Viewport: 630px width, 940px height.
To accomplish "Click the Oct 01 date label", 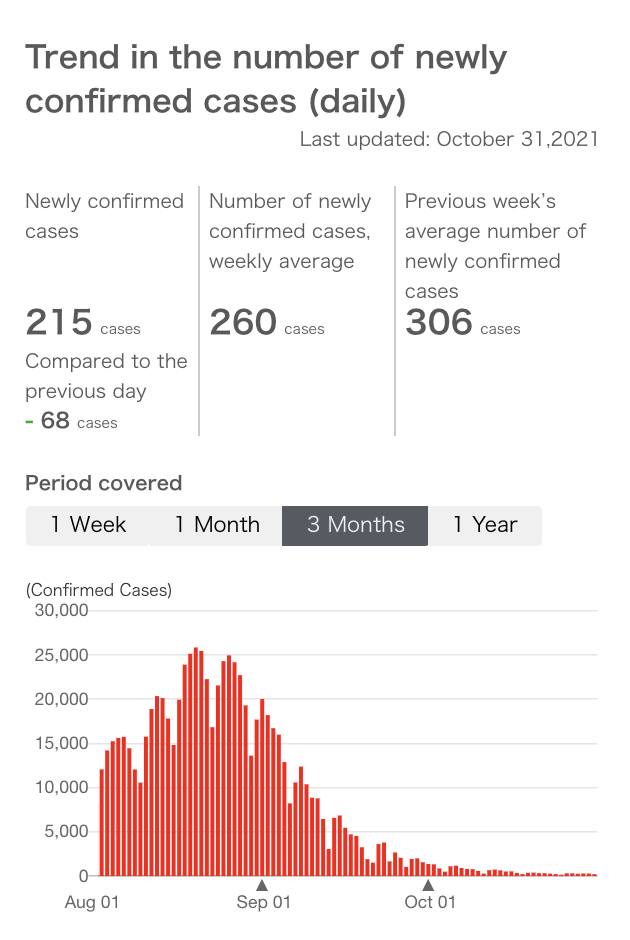I will pos(430,902).
